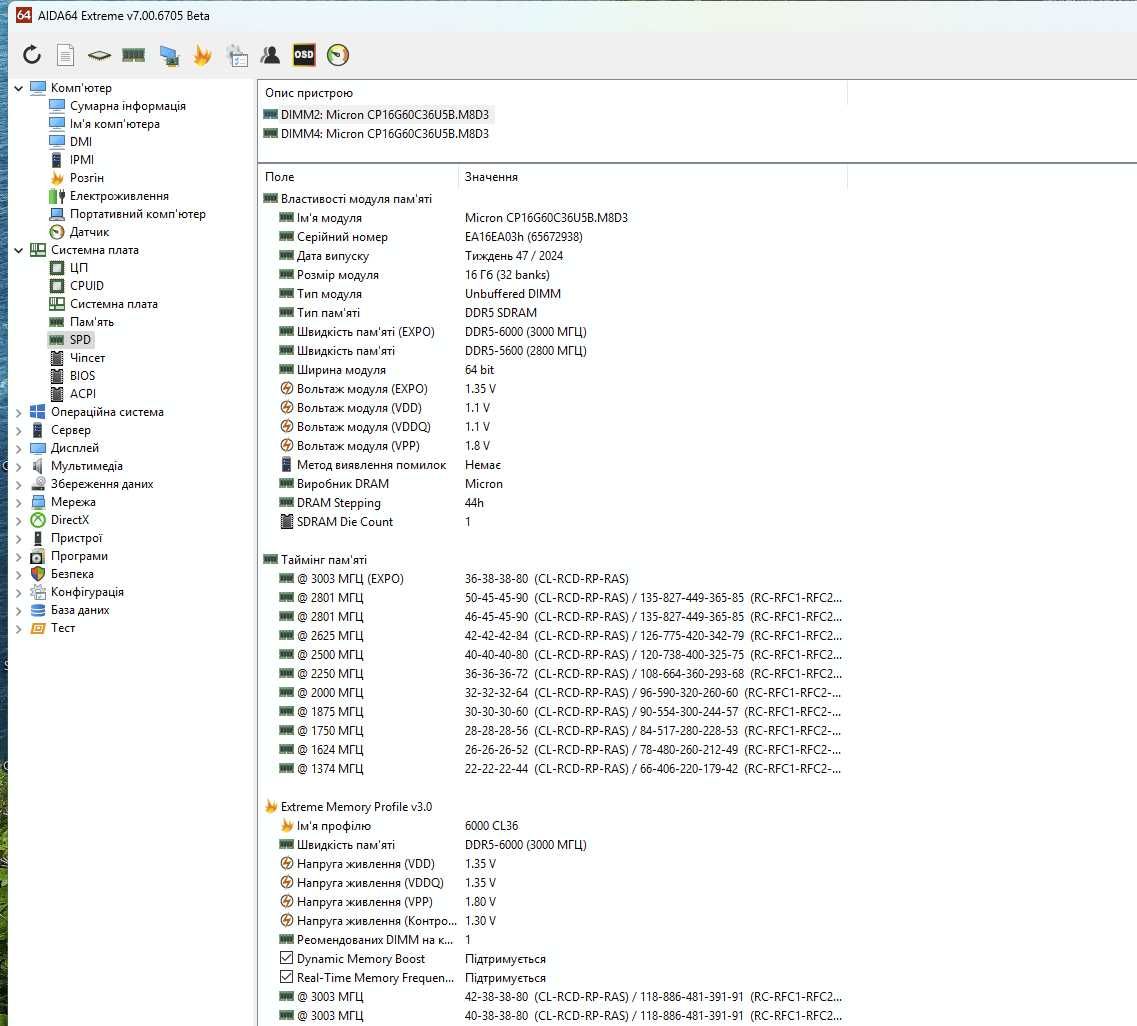1137x1026 pixels.
Task: Open the CPUID entry
Action: click(86, 286)
